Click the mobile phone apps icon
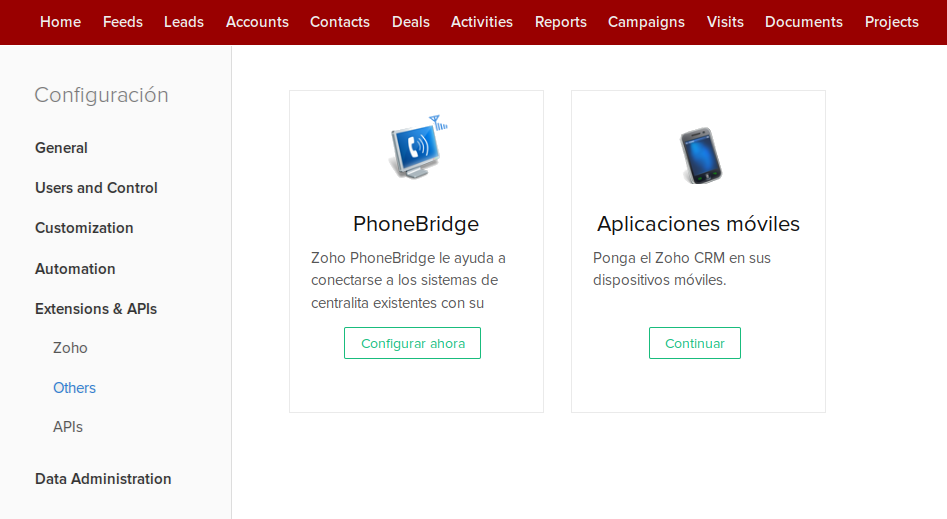The image size is (947, 519). pyautogui.click(x=698, y=155)
